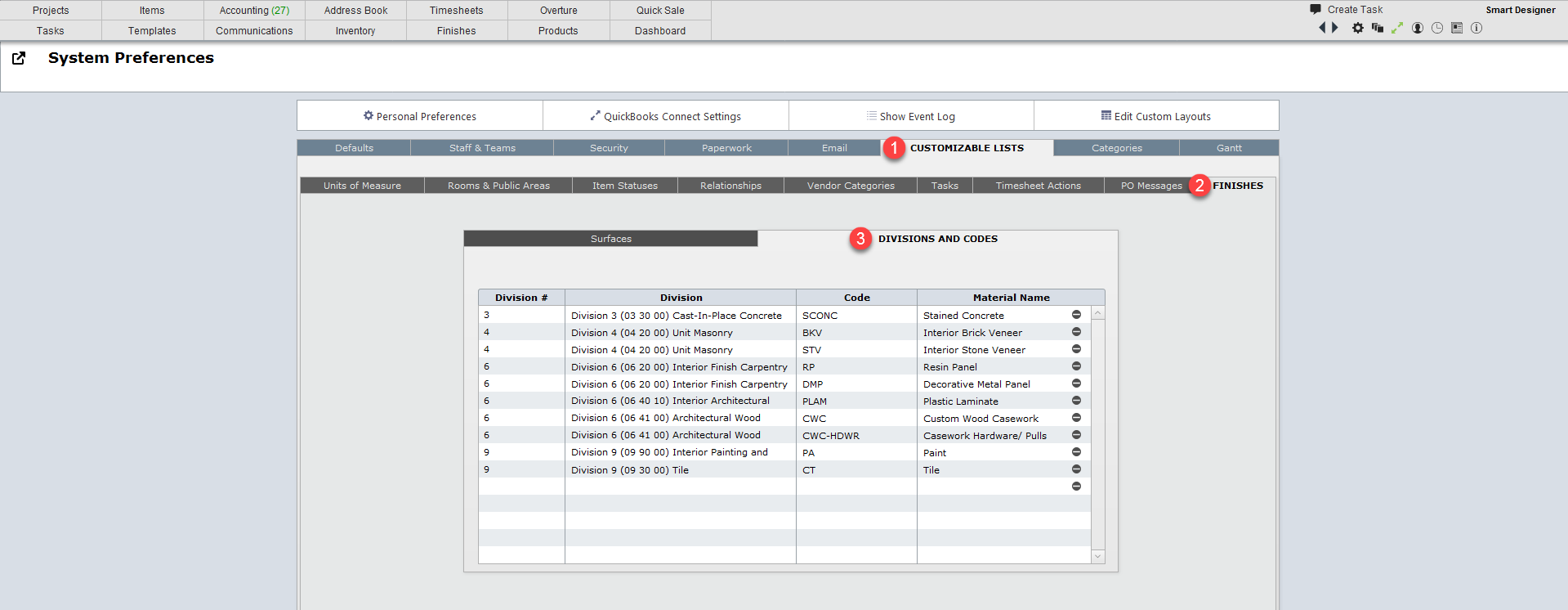
Task: Click the newspaper layout icon
Action: [x=1457, y=28]
